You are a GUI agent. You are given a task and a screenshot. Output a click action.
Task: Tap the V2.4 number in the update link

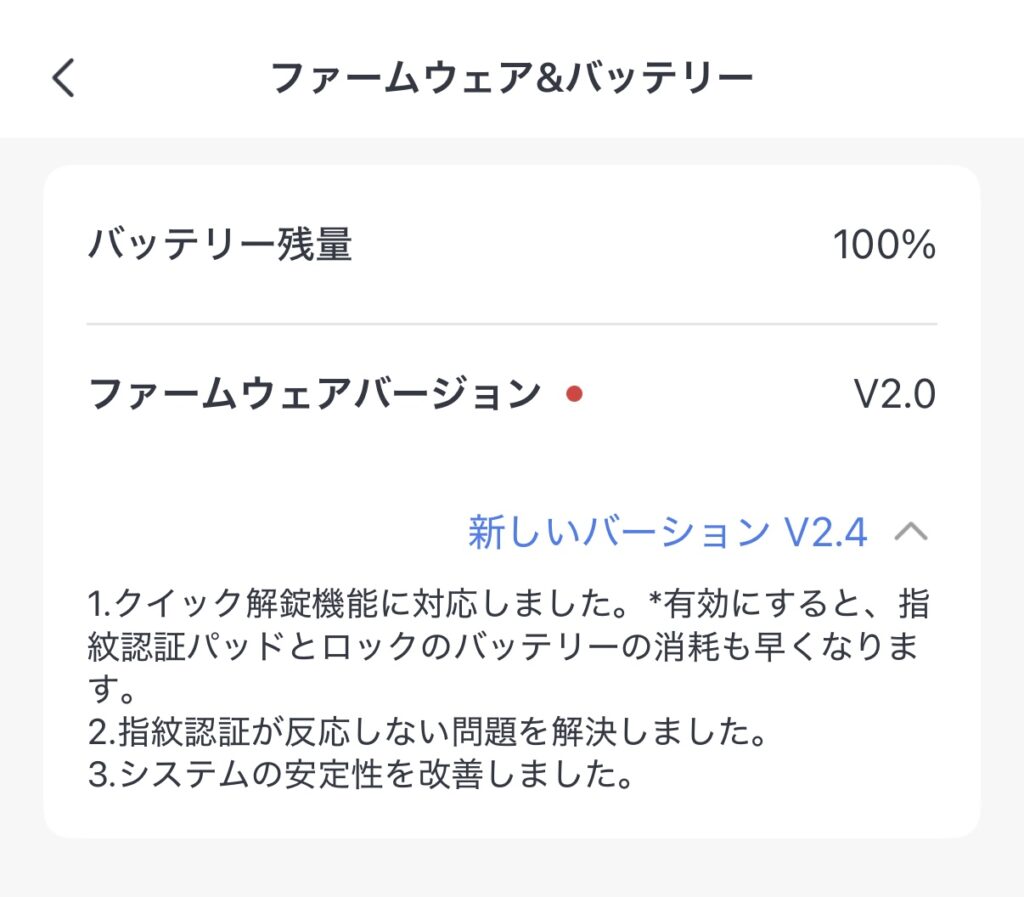pyautogui.click(x=825, y=533)
